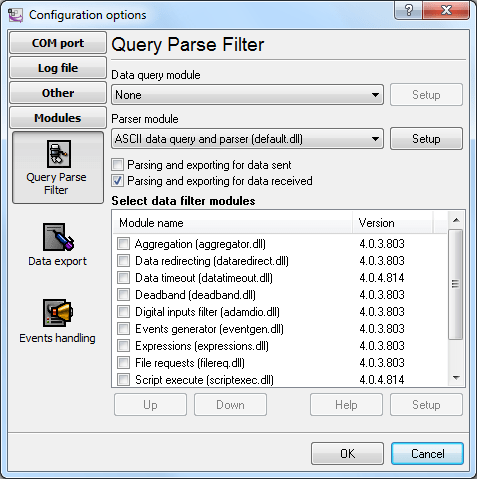Select version 4.0.4.814 in Data timeout row
Image resolution: width=477 pixels, height=479 pixels.
pos(382,278)
